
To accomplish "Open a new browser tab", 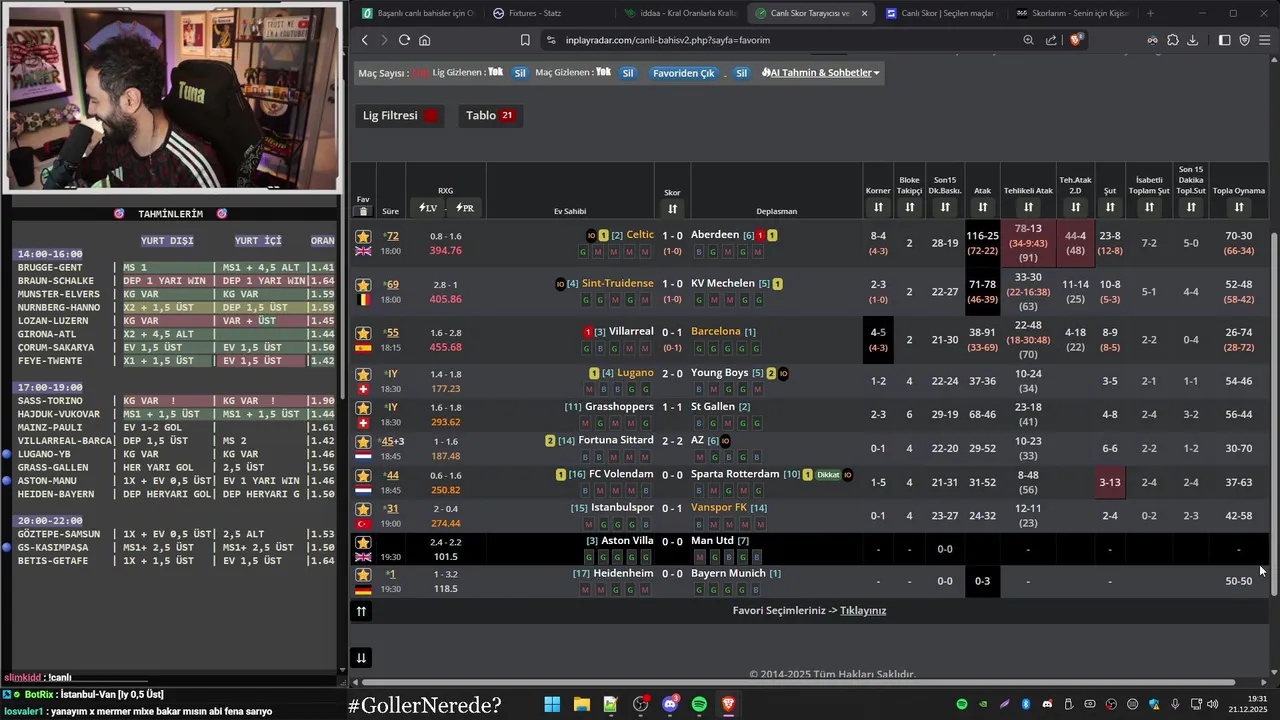I will (1150, 13).
